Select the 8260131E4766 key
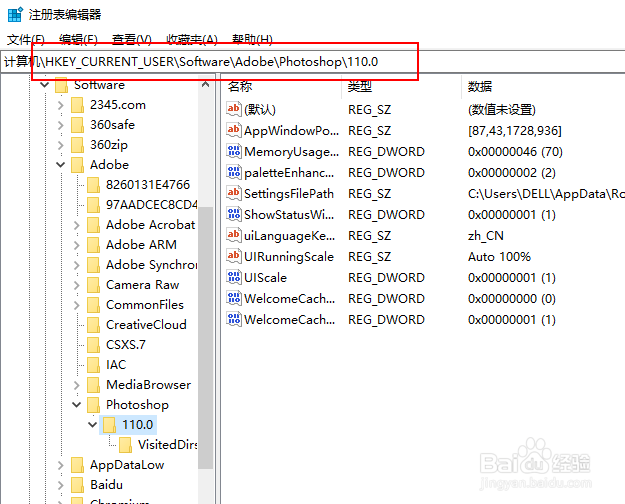Screen dimensions: 625x504 click(x=148, y=185)
